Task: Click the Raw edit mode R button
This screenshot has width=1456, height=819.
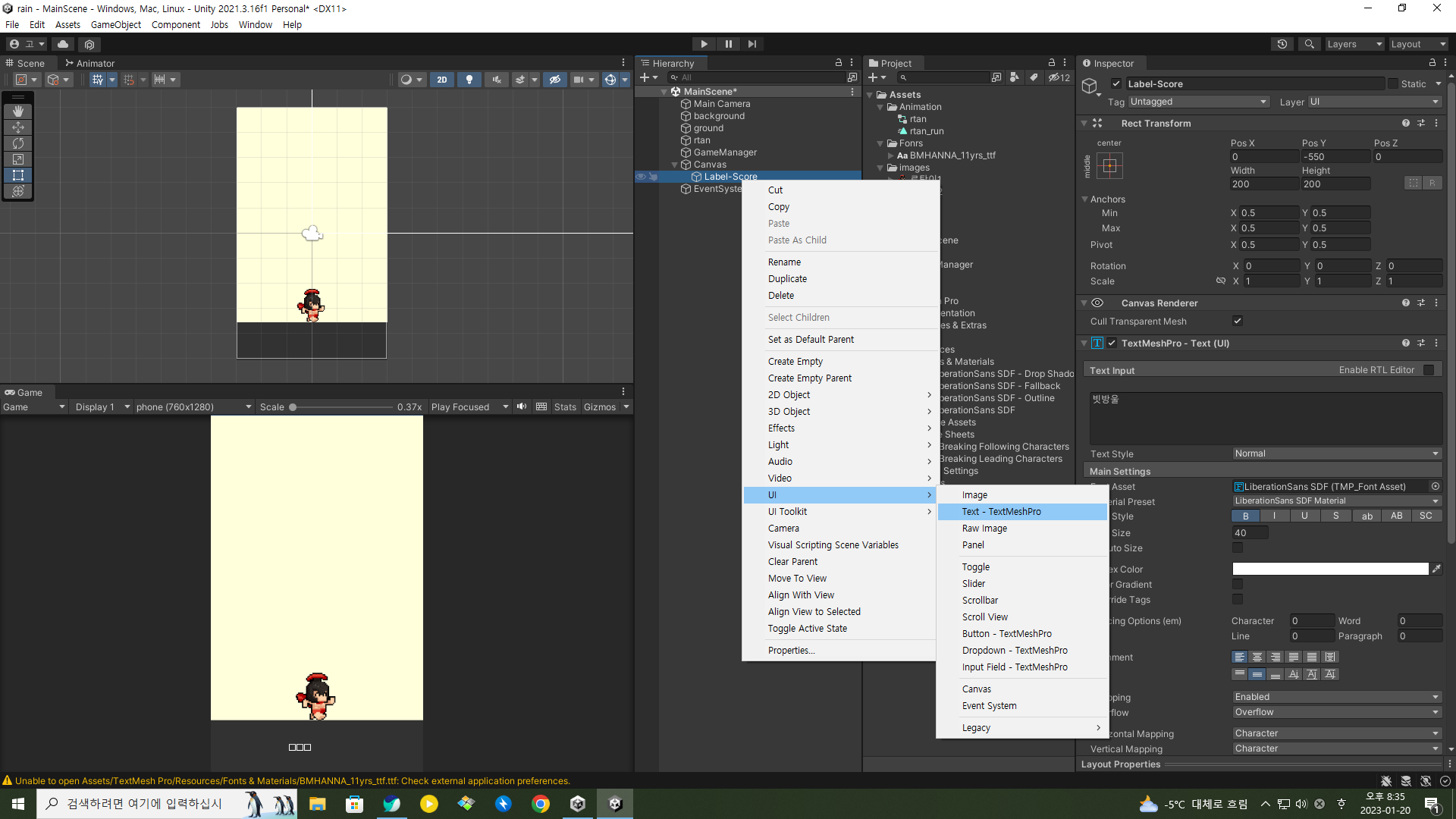Action: coord(1432,183)
